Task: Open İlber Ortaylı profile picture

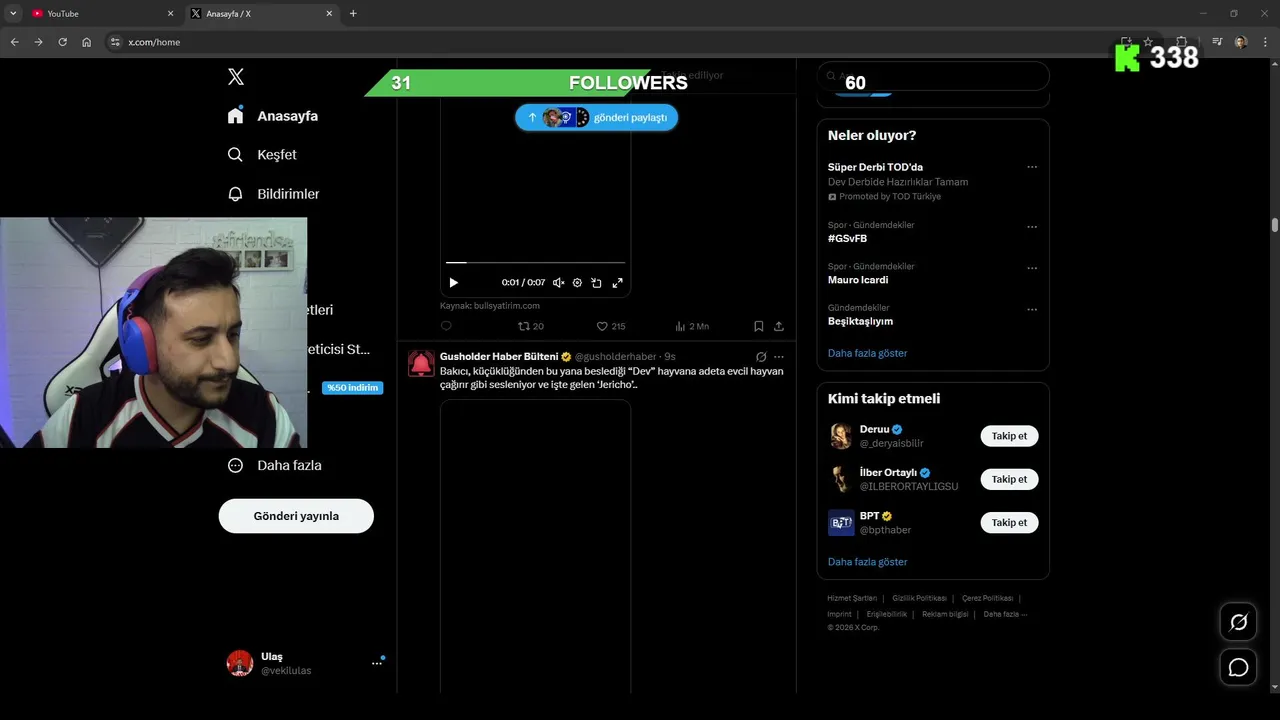Action: tap(841, 479)
